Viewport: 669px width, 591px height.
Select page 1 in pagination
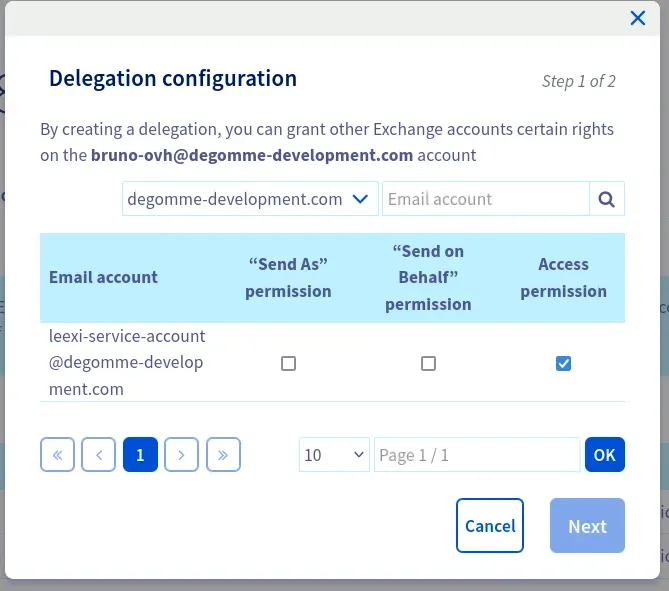[x=140, y=455]
